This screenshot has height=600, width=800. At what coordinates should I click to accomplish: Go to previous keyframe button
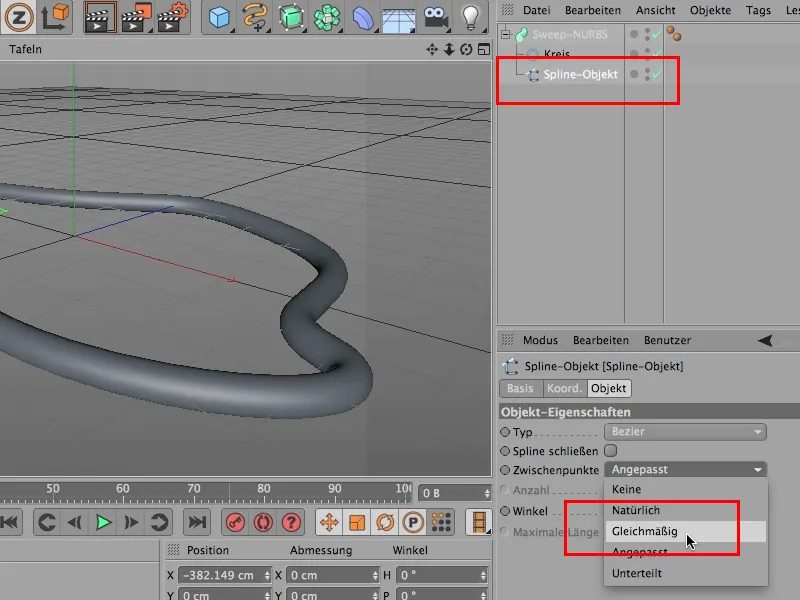47,522
